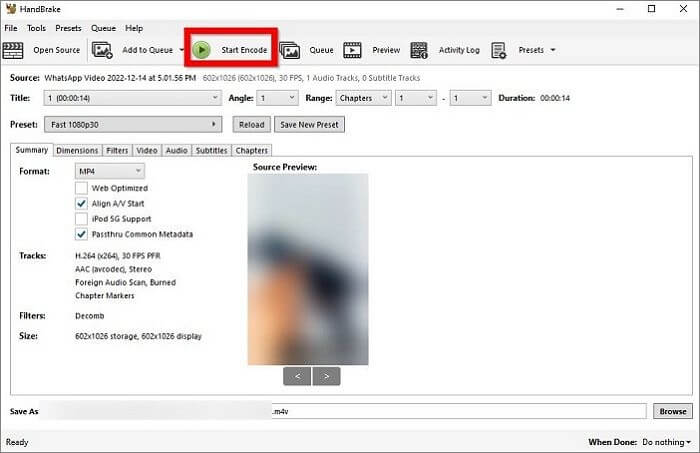Click the Browse button
The height and width of the screenshot is (453, 700).
pyautogui.click(x=672, y=411)
